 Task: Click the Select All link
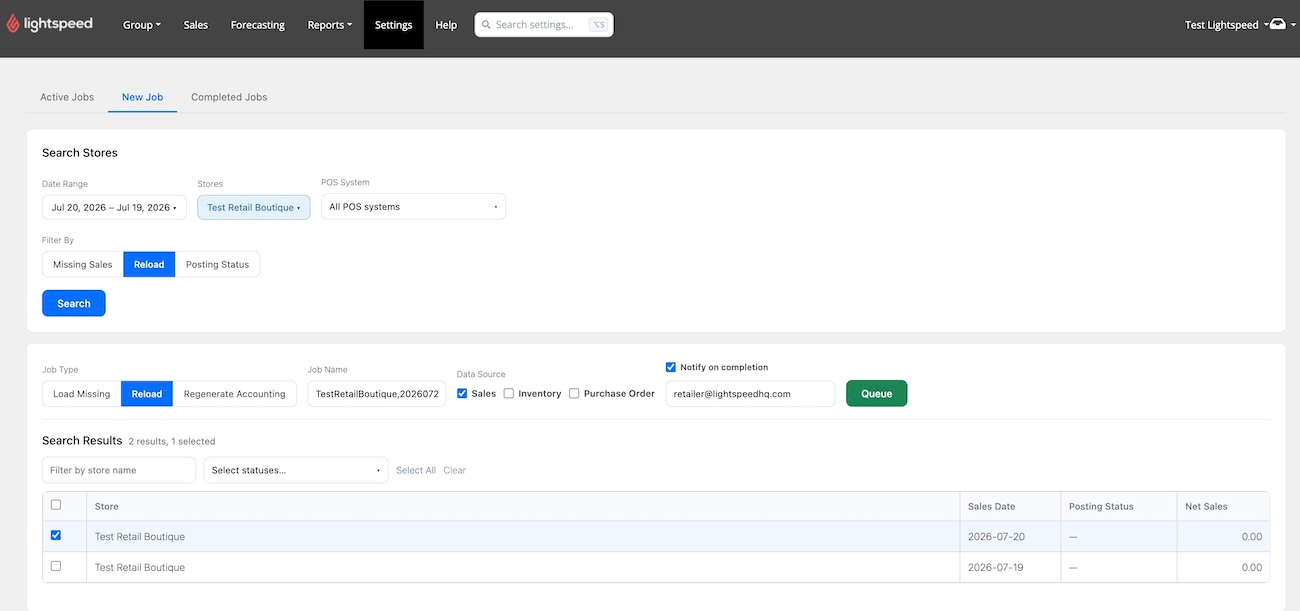[416, 470]
